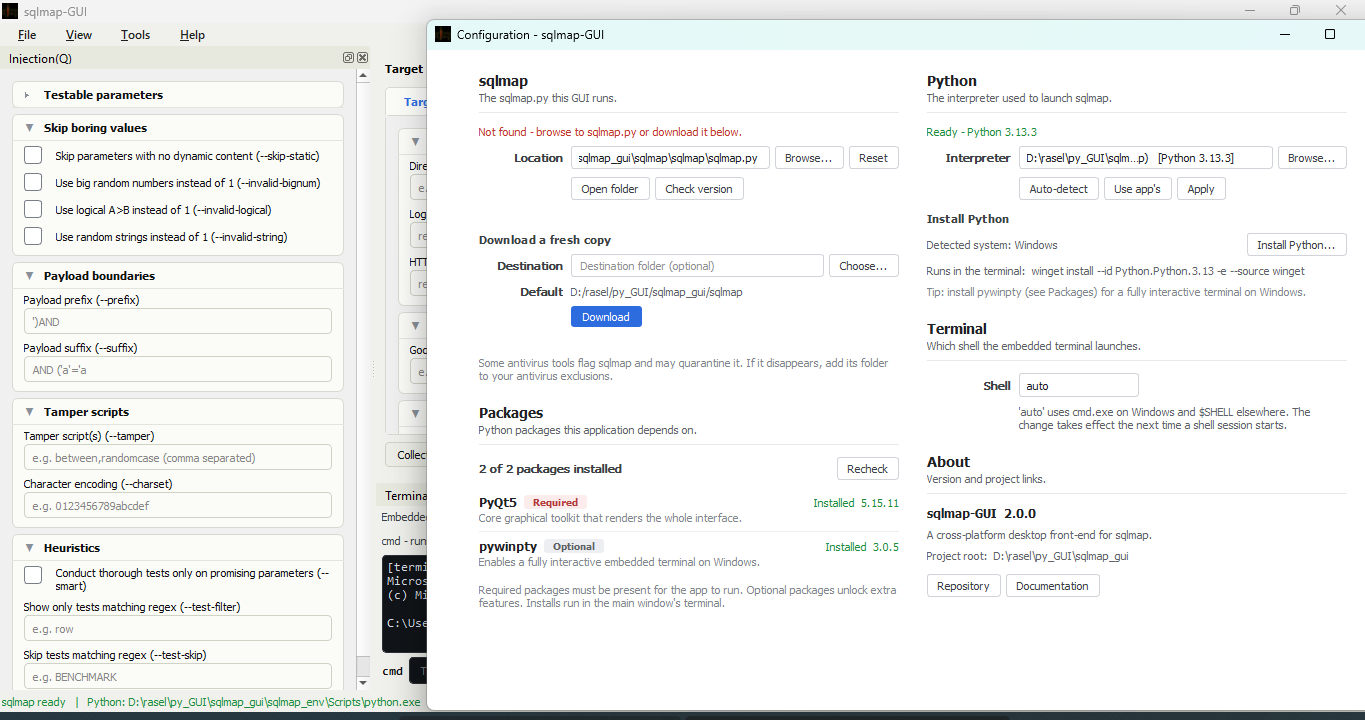Auto-detect the Python interpreter

[1059, 189]
